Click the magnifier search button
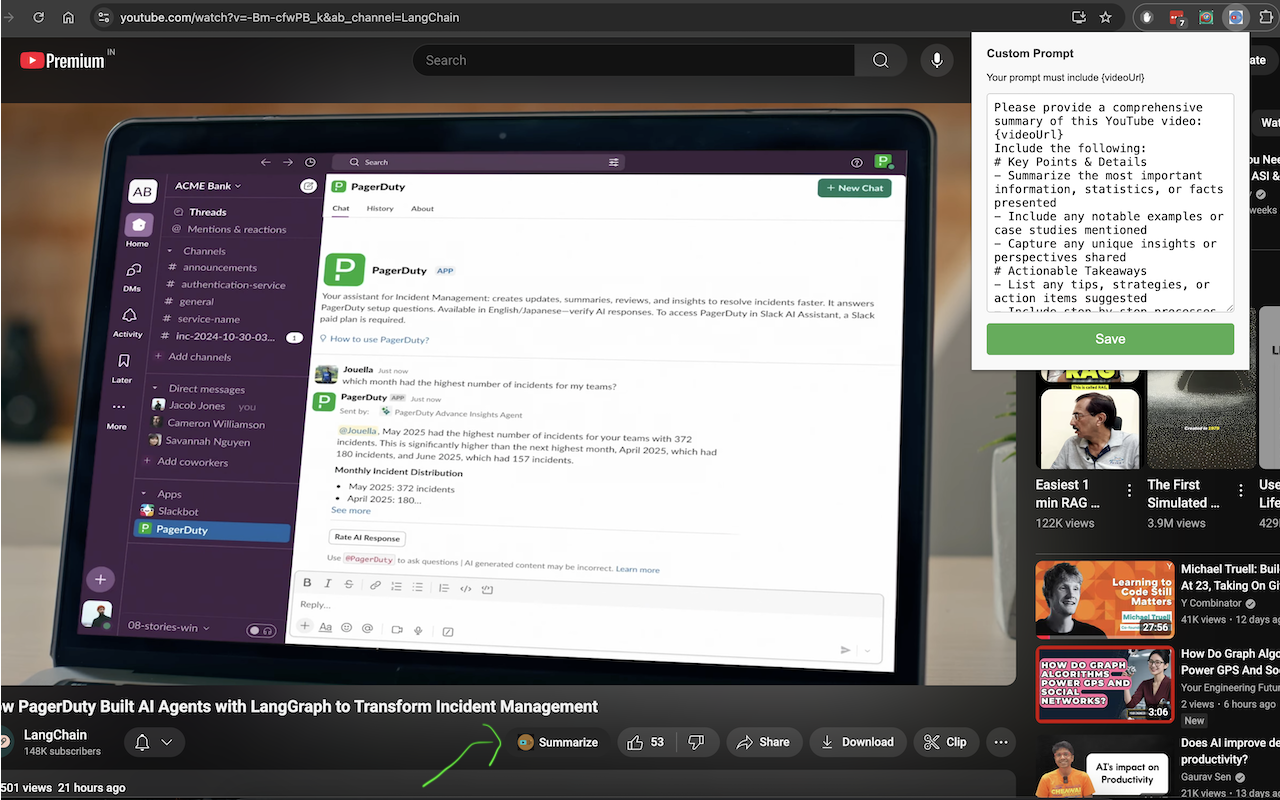 click(x=880, y=60)
